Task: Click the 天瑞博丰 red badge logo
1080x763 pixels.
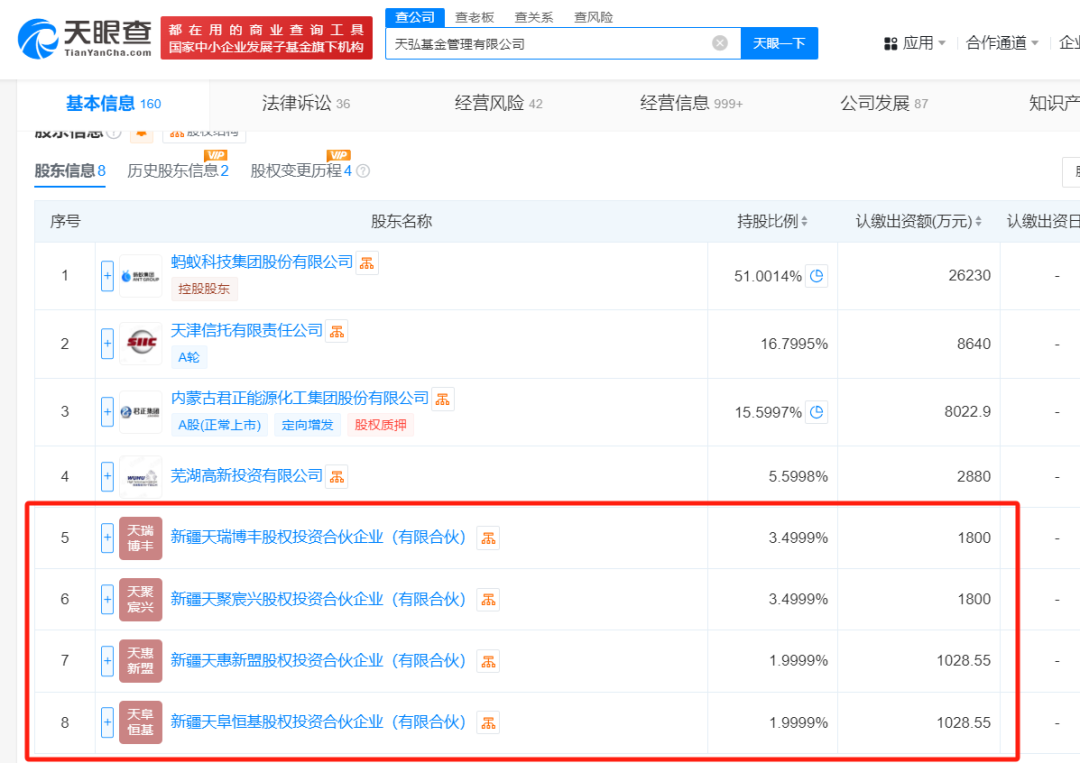Action: click(141, 538)
